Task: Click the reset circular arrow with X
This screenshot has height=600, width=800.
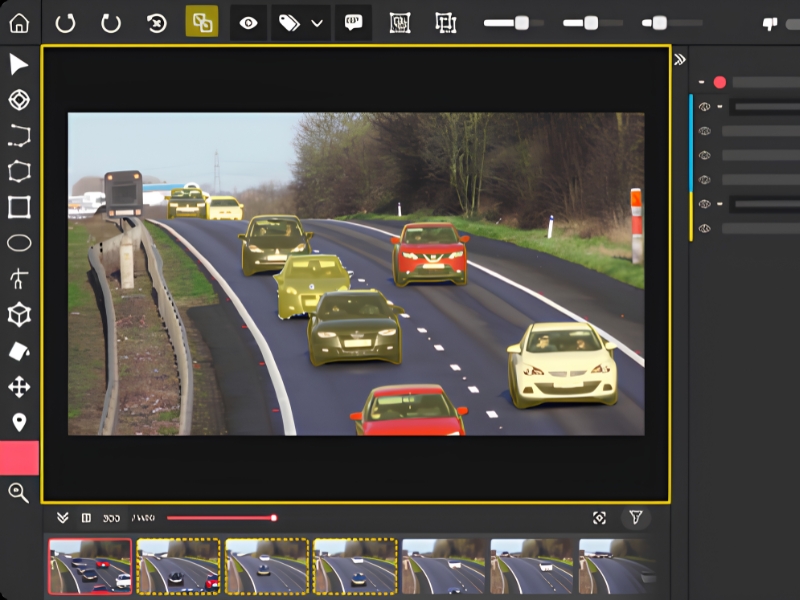Action: click(x=156, y=23)
